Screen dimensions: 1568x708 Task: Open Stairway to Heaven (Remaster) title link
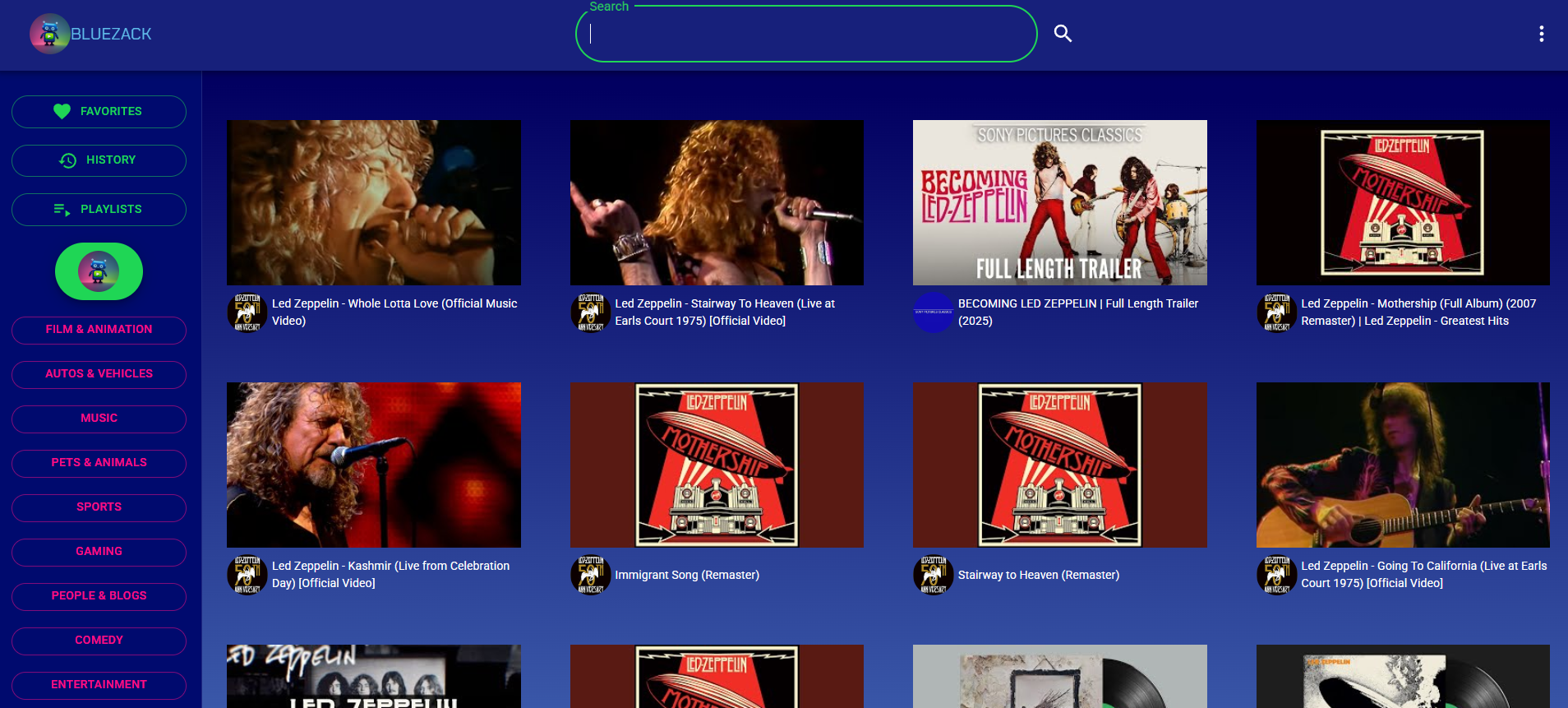pyautogui.click(x=1038, y=575)
